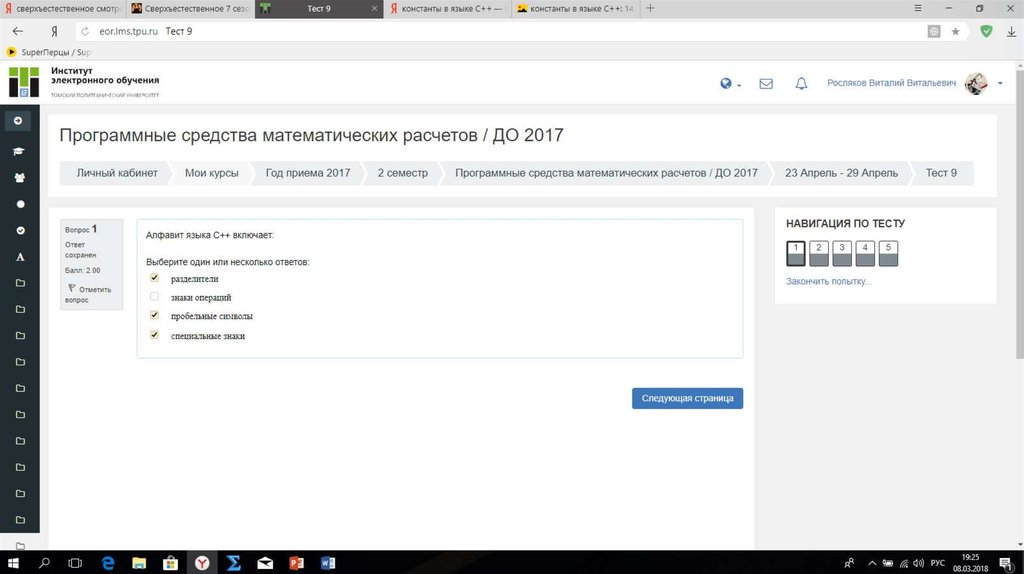Bookmark page with the star icon

(955, 31)
